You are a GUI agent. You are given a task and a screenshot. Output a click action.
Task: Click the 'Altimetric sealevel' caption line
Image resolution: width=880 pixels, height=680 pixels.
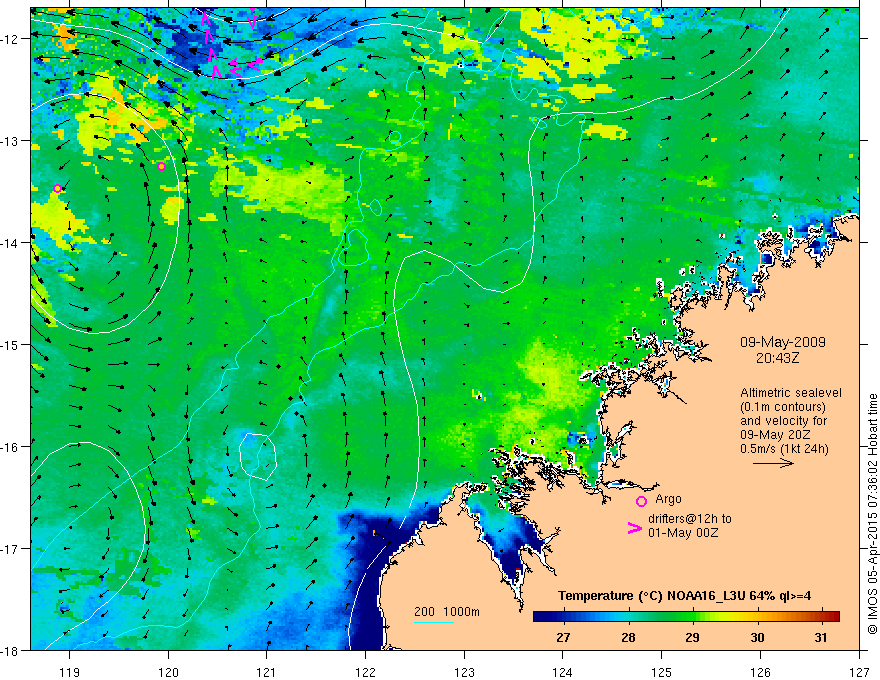click(791, 393)
